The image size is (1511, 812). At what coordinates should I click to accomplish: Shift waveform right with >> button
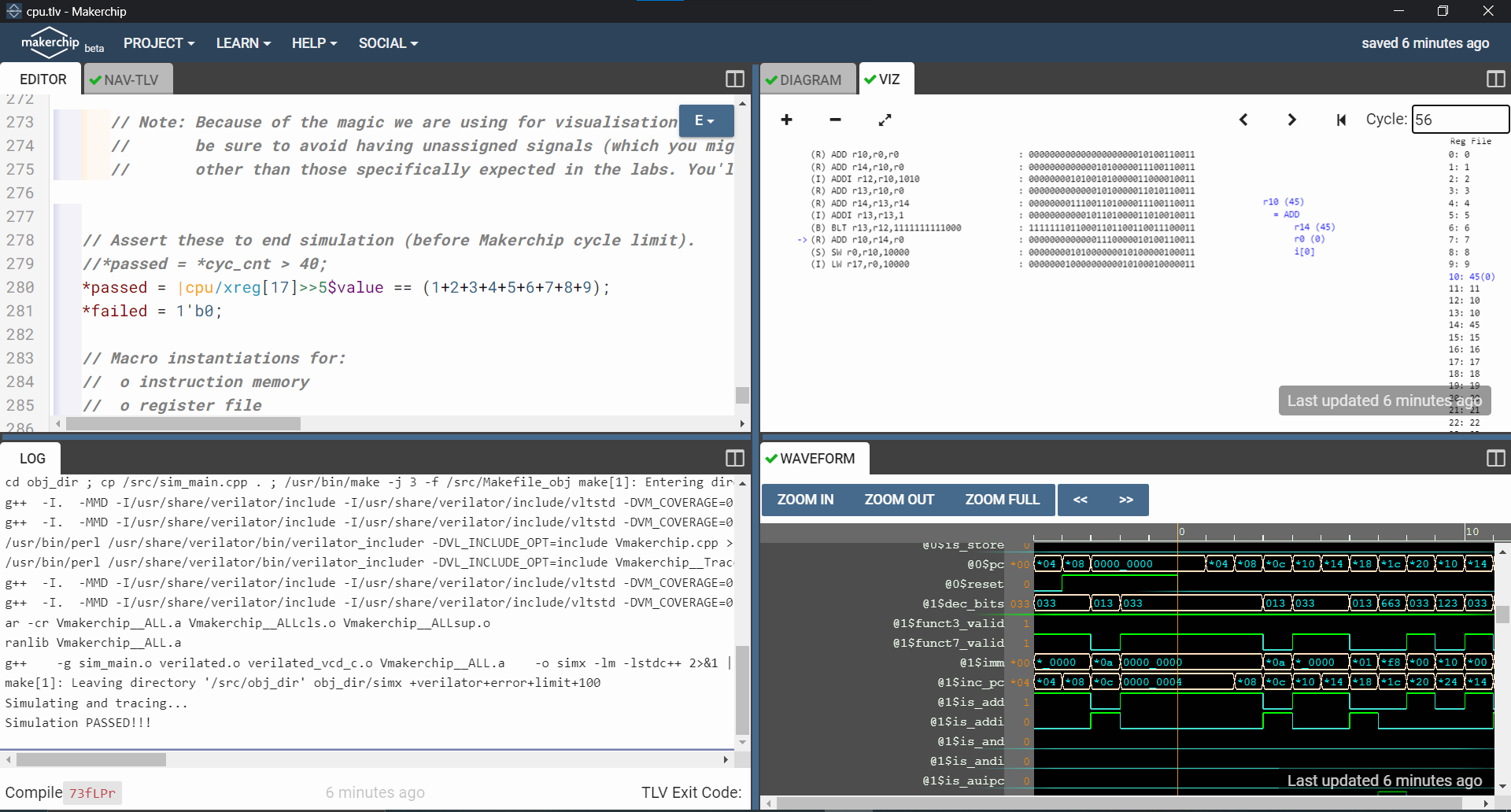coord(1126,500)
